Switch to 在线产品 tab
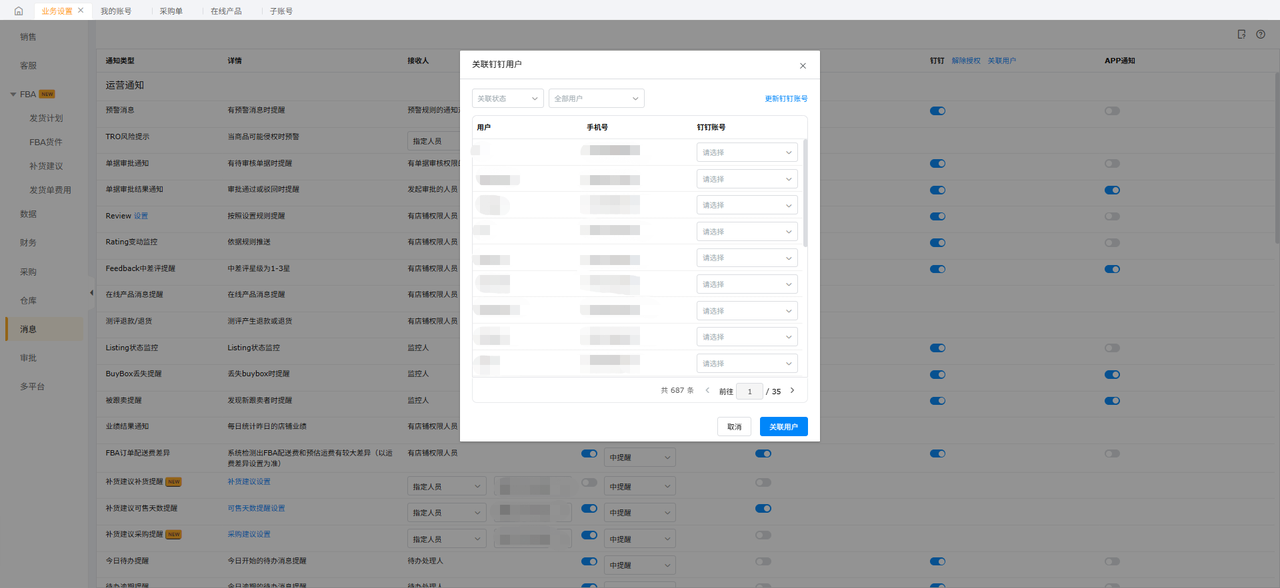Image resolution: width=1280 pixels, height=588 pixels. pyautogui.click(x=226, y=11)
